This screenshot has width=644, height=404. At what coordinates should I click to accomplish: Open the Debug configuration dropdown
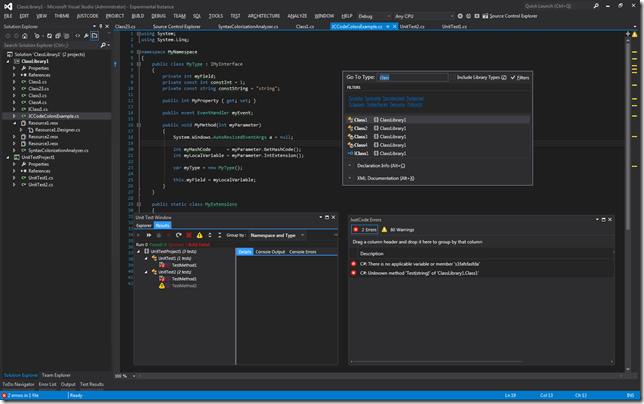pyautogui.click(x=372, y=17)
